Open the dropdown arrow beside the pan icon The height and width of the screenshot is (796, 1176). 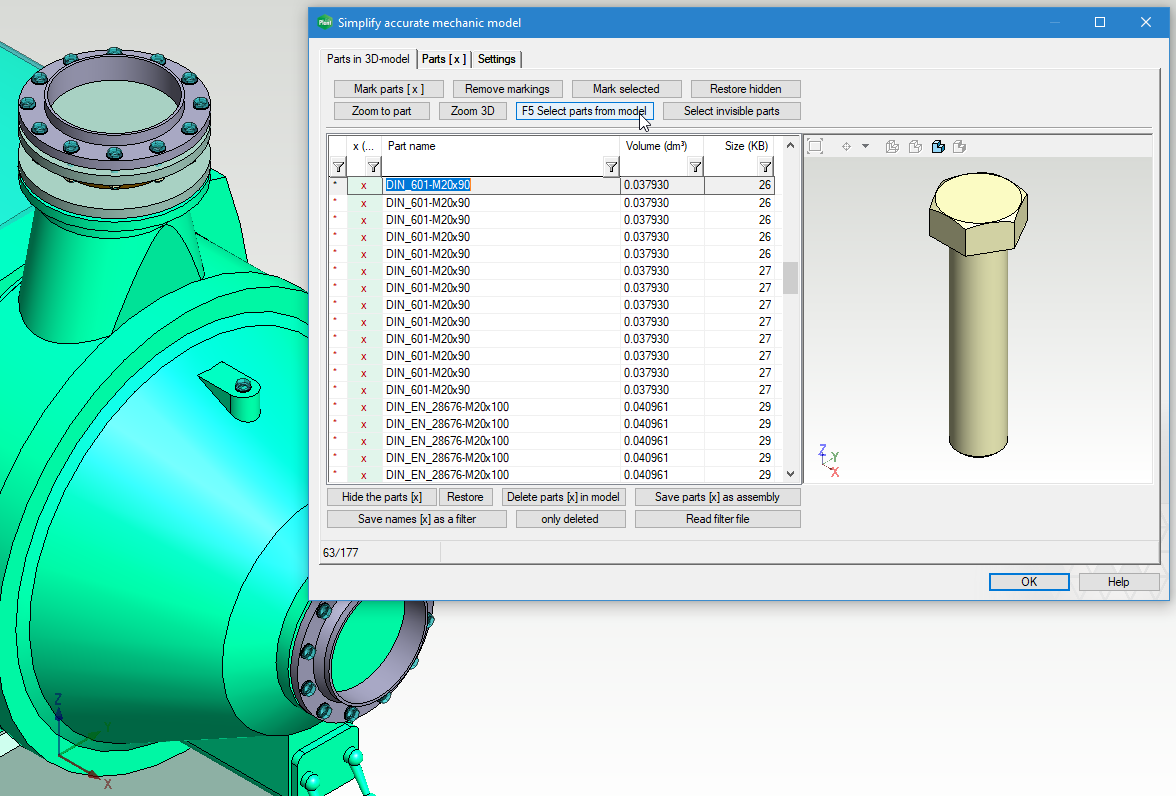click(x=866, y=147)
